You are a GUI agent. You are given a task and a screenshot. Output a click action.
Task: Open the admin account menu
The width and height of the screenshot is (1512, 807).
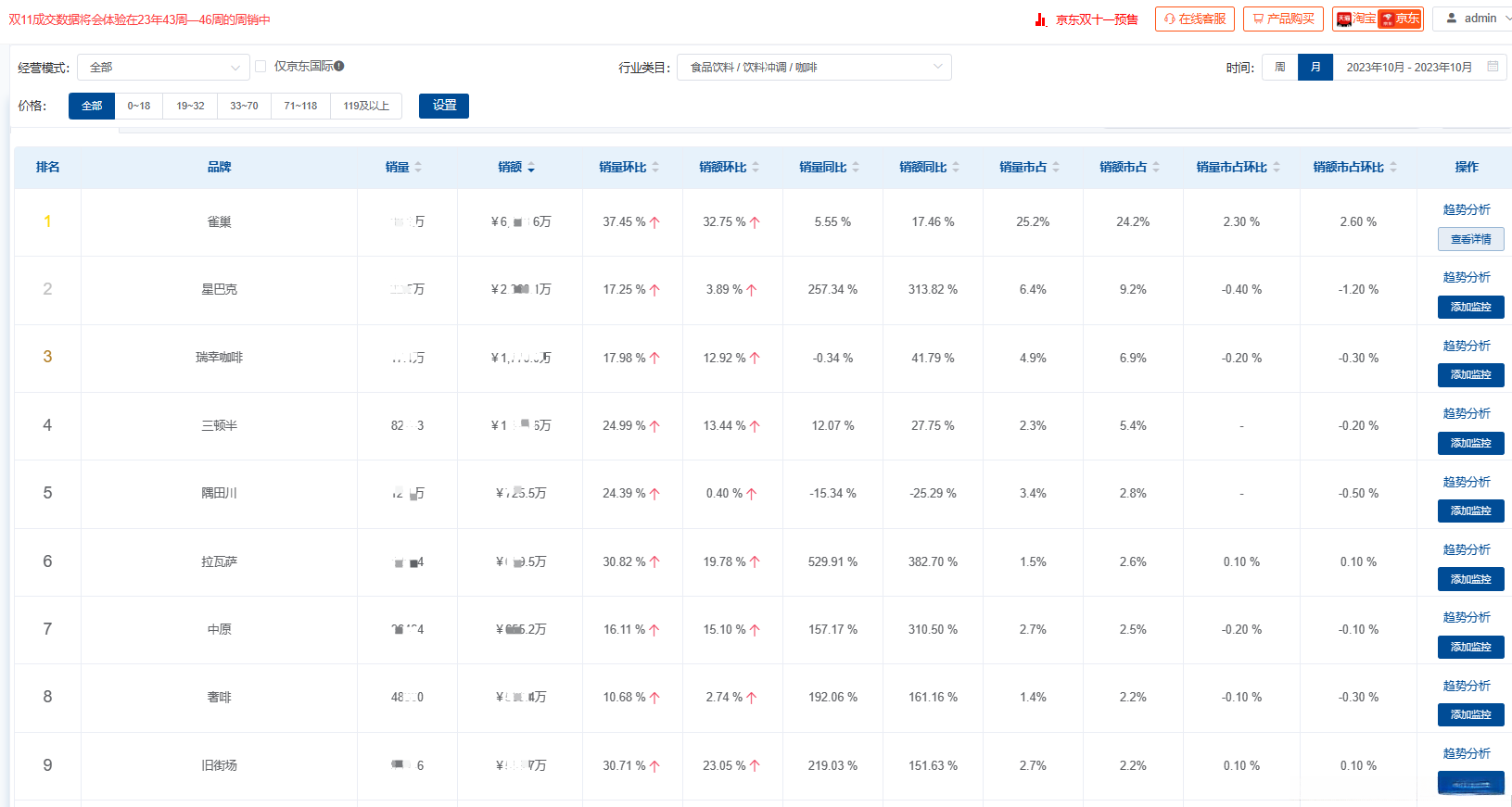(x=1472, y=19)
